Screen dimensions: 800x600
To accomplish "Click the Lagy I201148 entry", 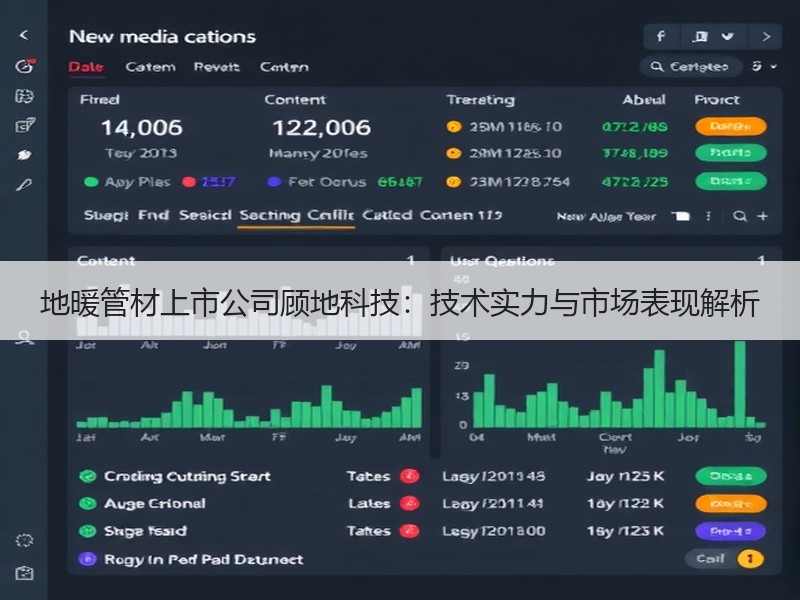I will tap(493, 477).
